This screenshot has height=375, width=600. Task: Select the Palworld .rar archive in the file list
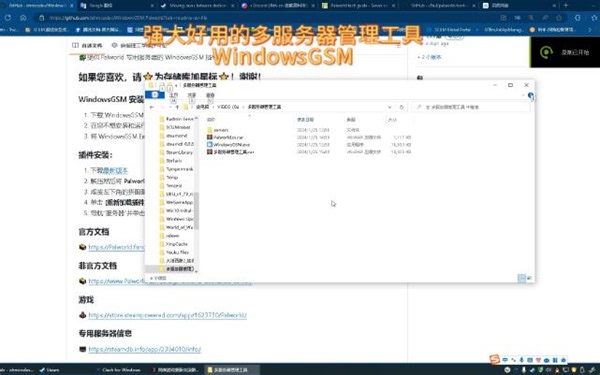[x=228, y=137]
